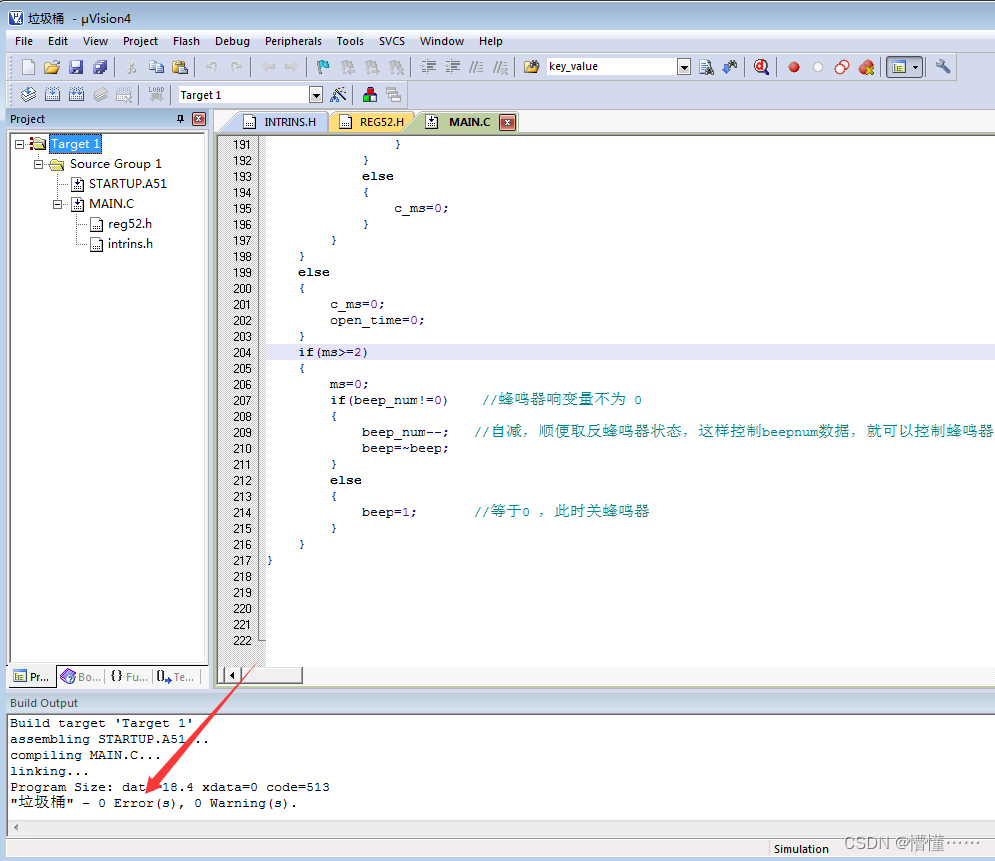Collapse the Target 1 tree node

20,144
